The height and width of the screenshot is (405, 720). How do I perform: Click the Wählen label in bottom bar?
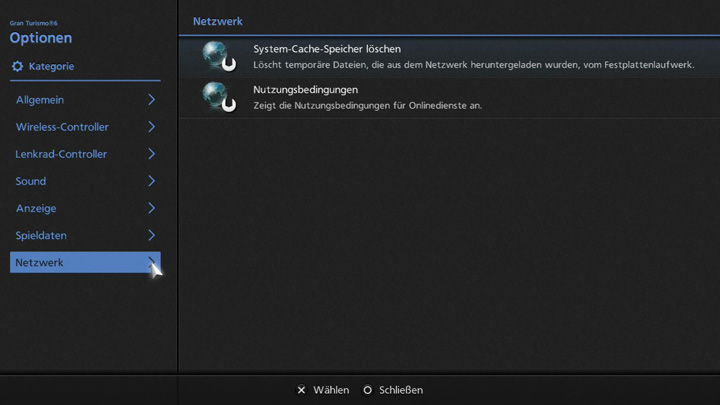coord(331,390)
